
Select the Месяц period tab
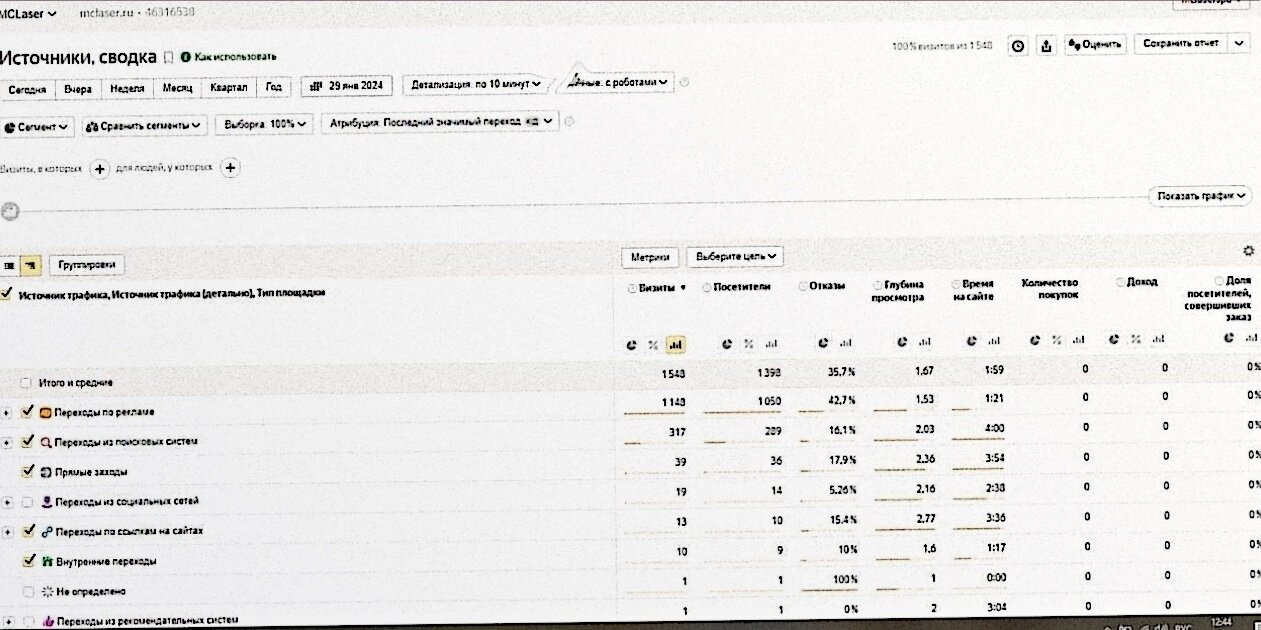(x=177, y=87)
